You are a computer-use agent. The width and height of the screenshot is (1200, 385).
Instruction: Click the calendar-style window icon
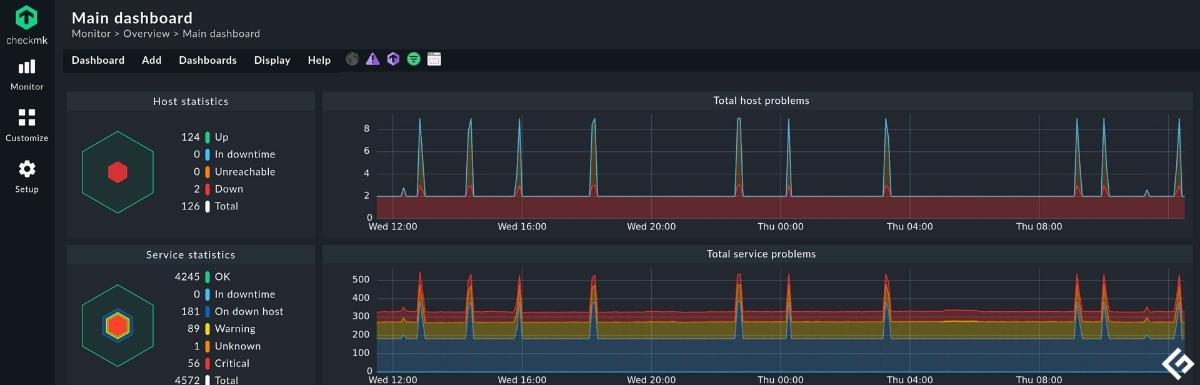tap(434, 59)
